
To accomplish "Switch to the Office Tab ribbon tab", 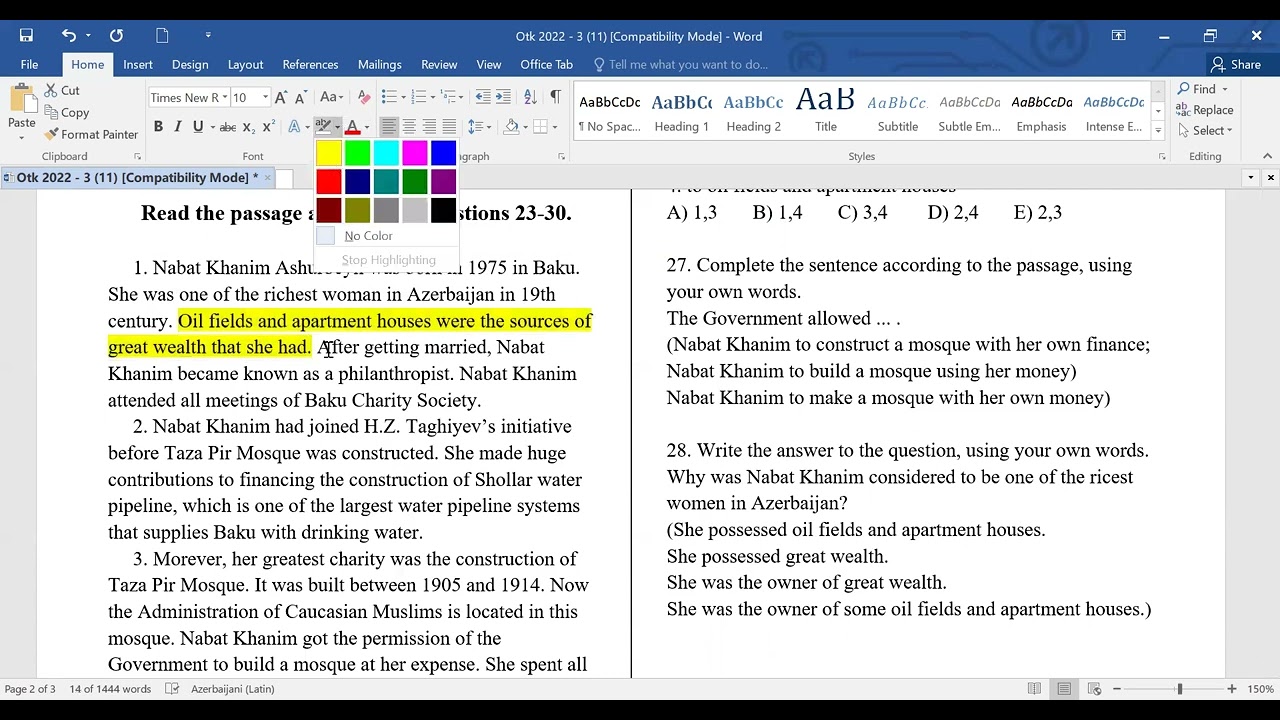I will pos(546,64).
